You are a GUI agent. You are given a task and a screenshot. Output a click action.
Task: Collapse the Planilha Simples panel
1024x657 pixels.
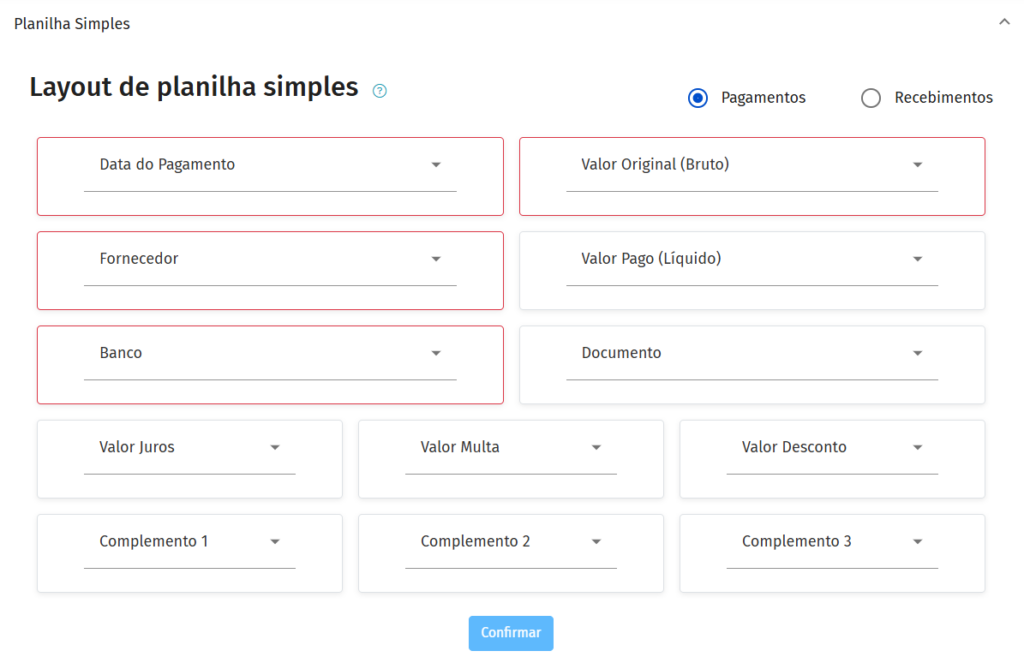[1004, 22]
